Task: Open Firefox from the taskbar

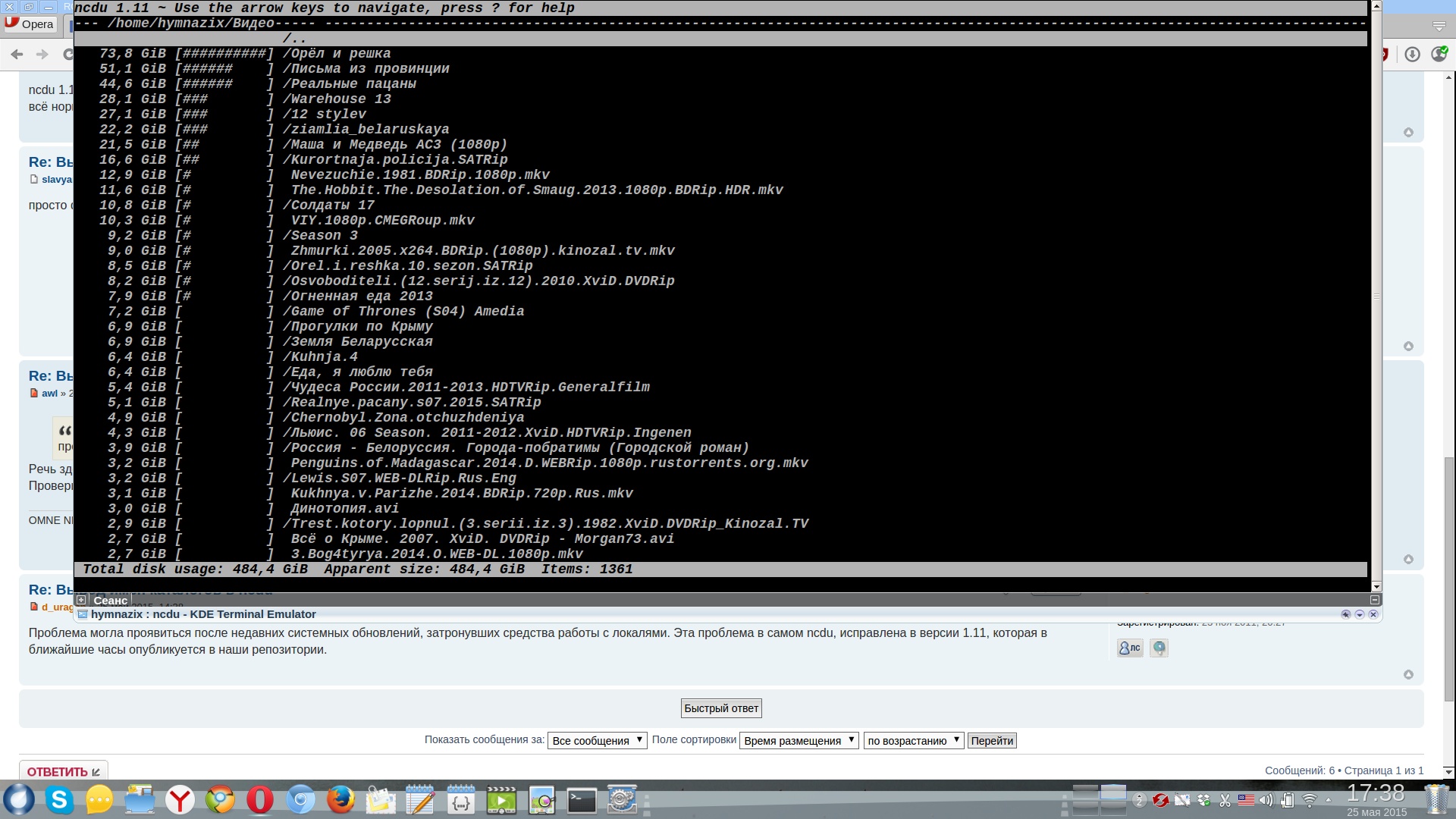Action: click(340, 800)
